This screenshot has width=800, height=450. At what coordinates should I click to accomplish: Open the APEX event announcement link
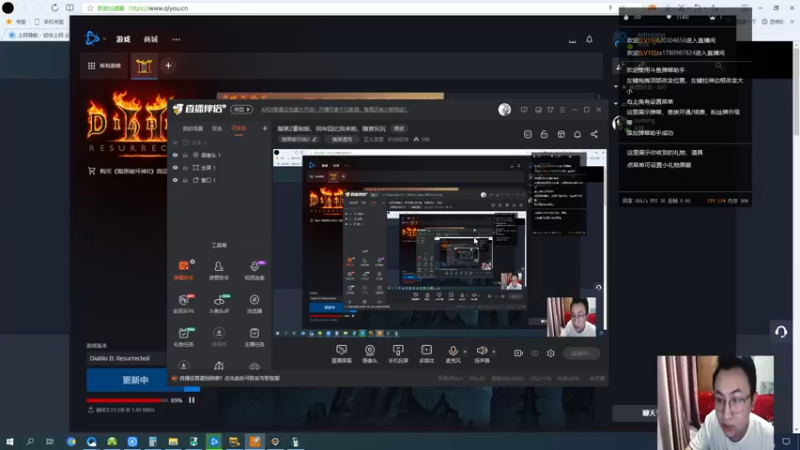click(x=335, y=110)
